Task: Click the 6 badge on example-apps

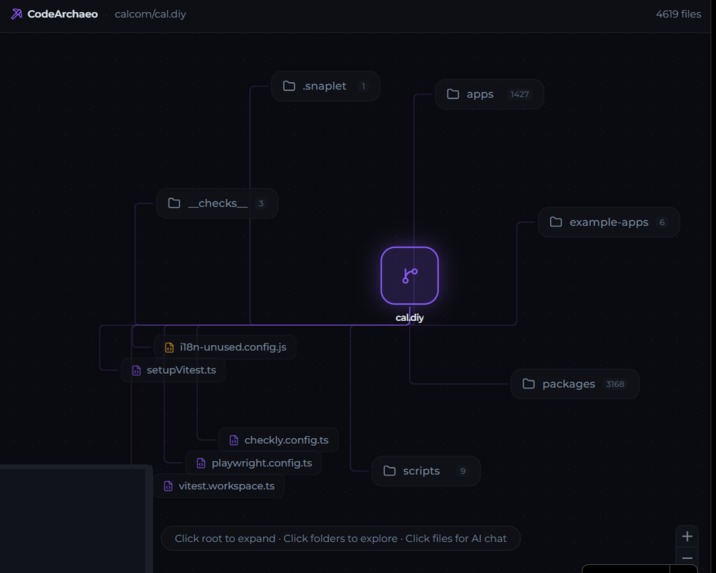Action: (662, 222)
